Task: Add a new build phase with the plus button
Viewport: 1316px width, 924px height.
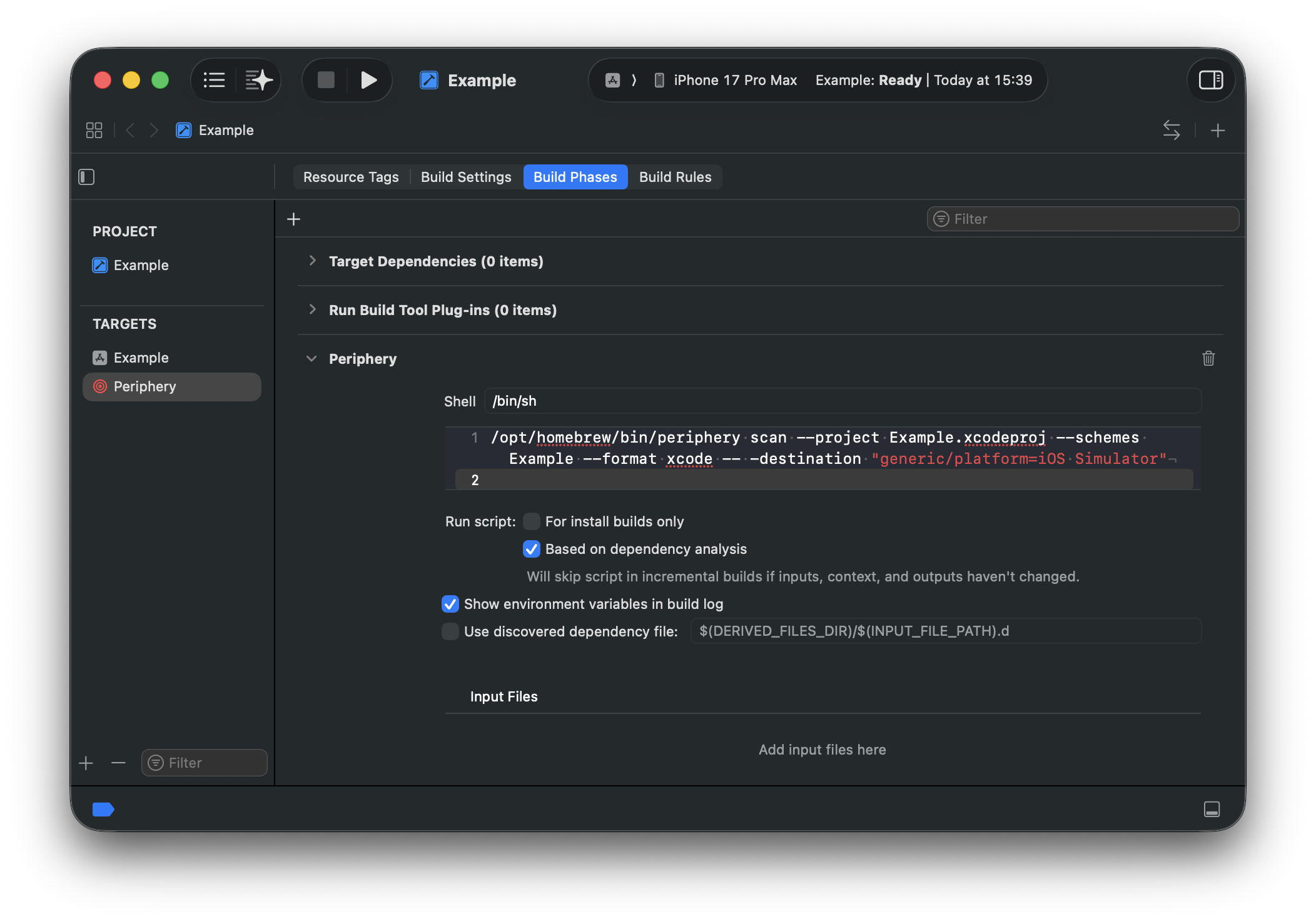Action: click(x=293, y=219)
